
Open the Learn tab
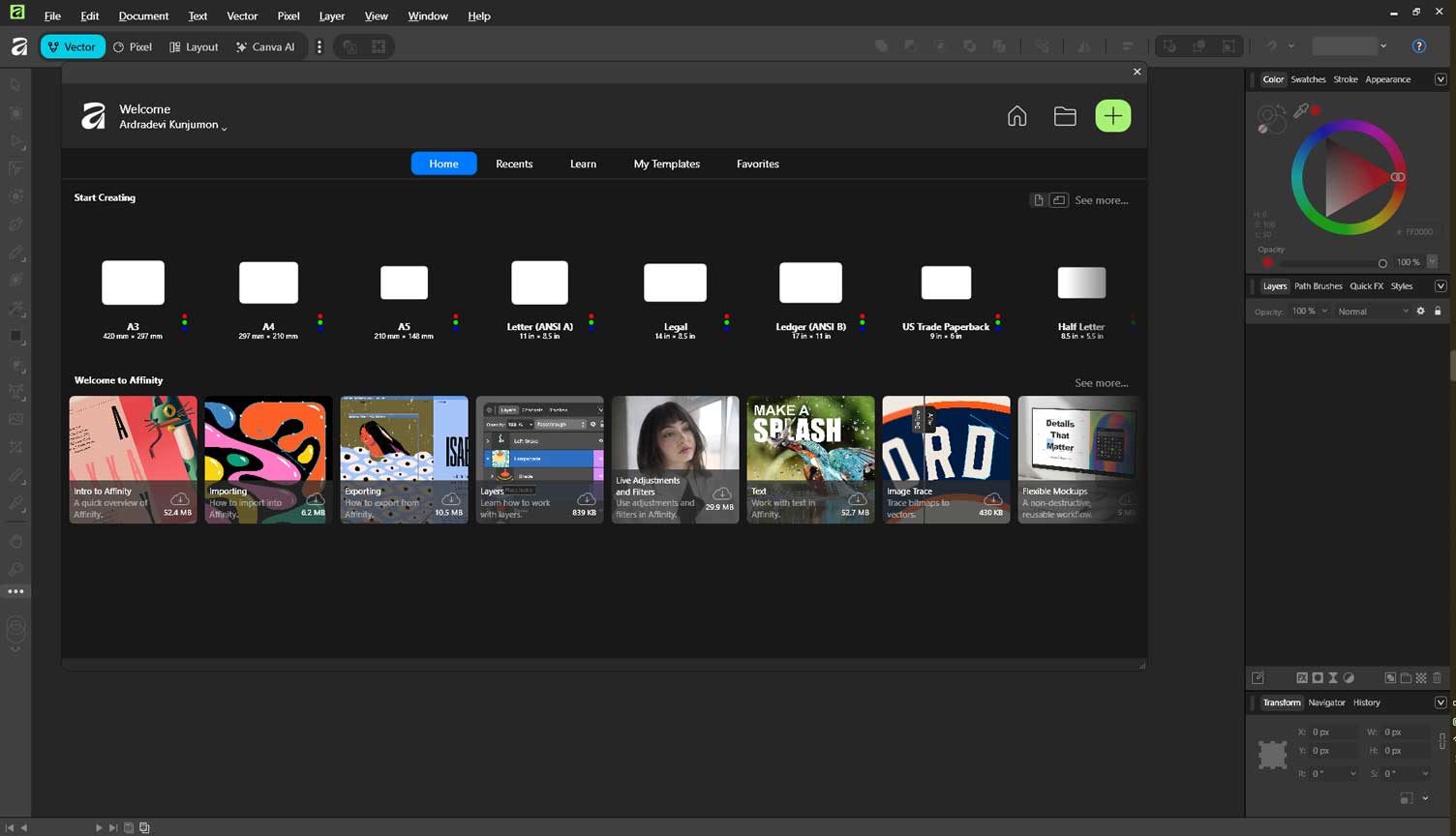coord(583,164)
